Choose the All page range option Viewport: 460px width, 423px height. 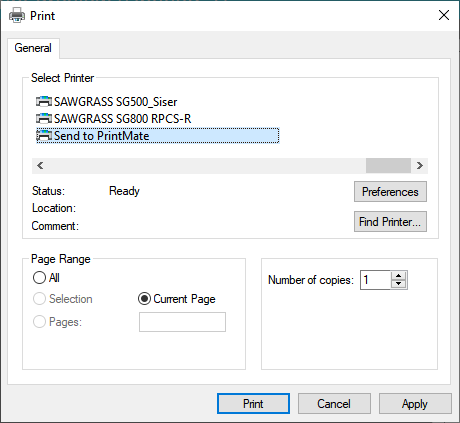[39, 277]
